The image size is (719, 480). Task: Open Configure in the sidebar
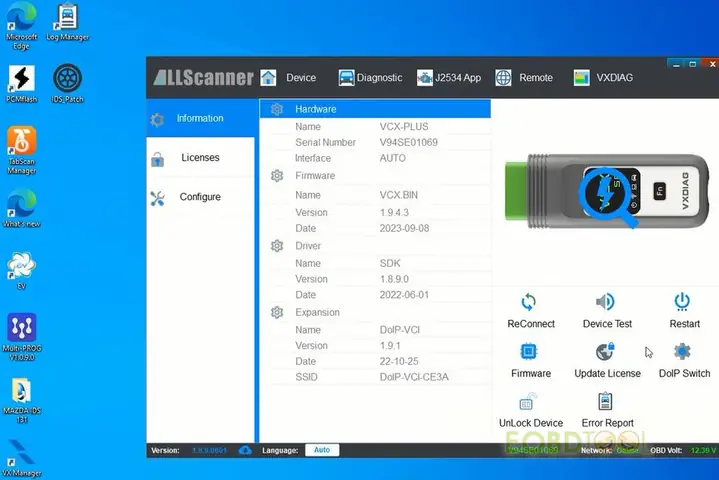(x=199, y=197)
